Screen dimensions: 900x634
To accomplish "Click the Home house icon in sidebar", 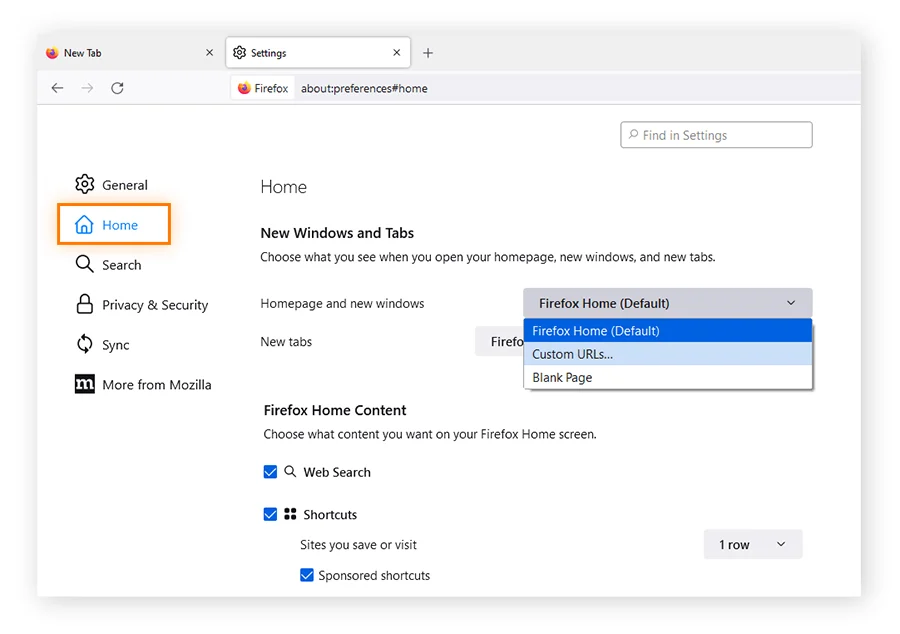I will coord(84,224).
